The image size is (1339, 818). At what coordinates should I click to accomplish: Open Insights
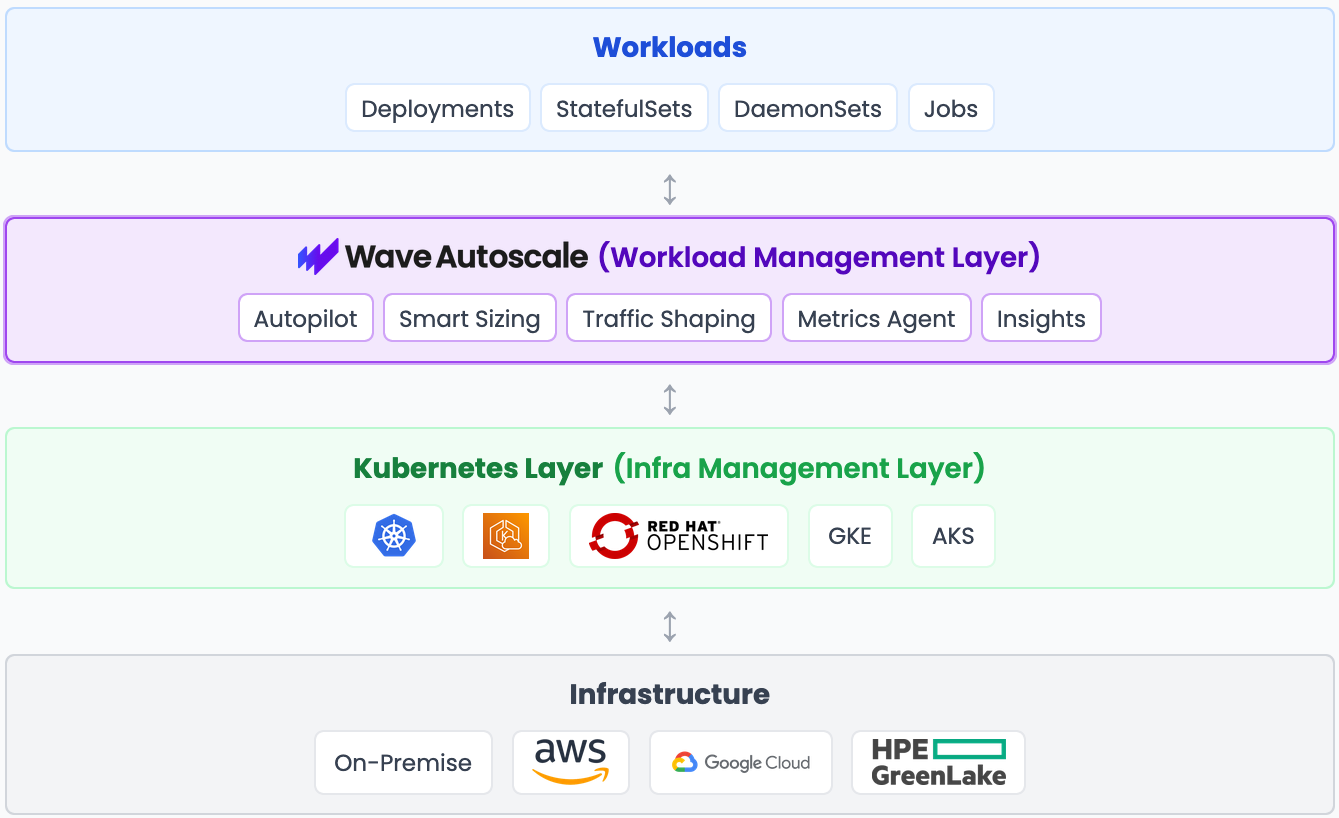[1041, 318]
